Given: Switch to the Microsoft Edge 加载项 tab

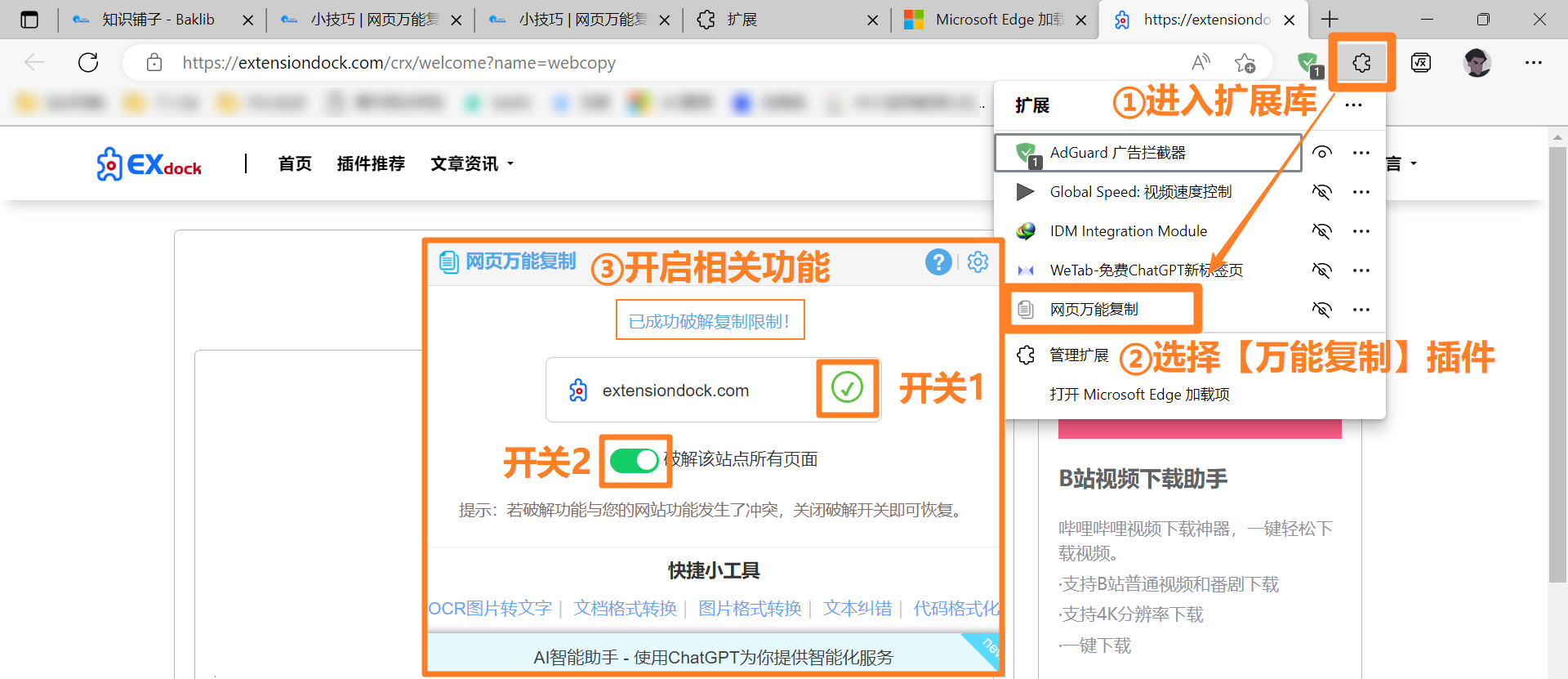Looking at the screenshot, I should tap(995, 20).
